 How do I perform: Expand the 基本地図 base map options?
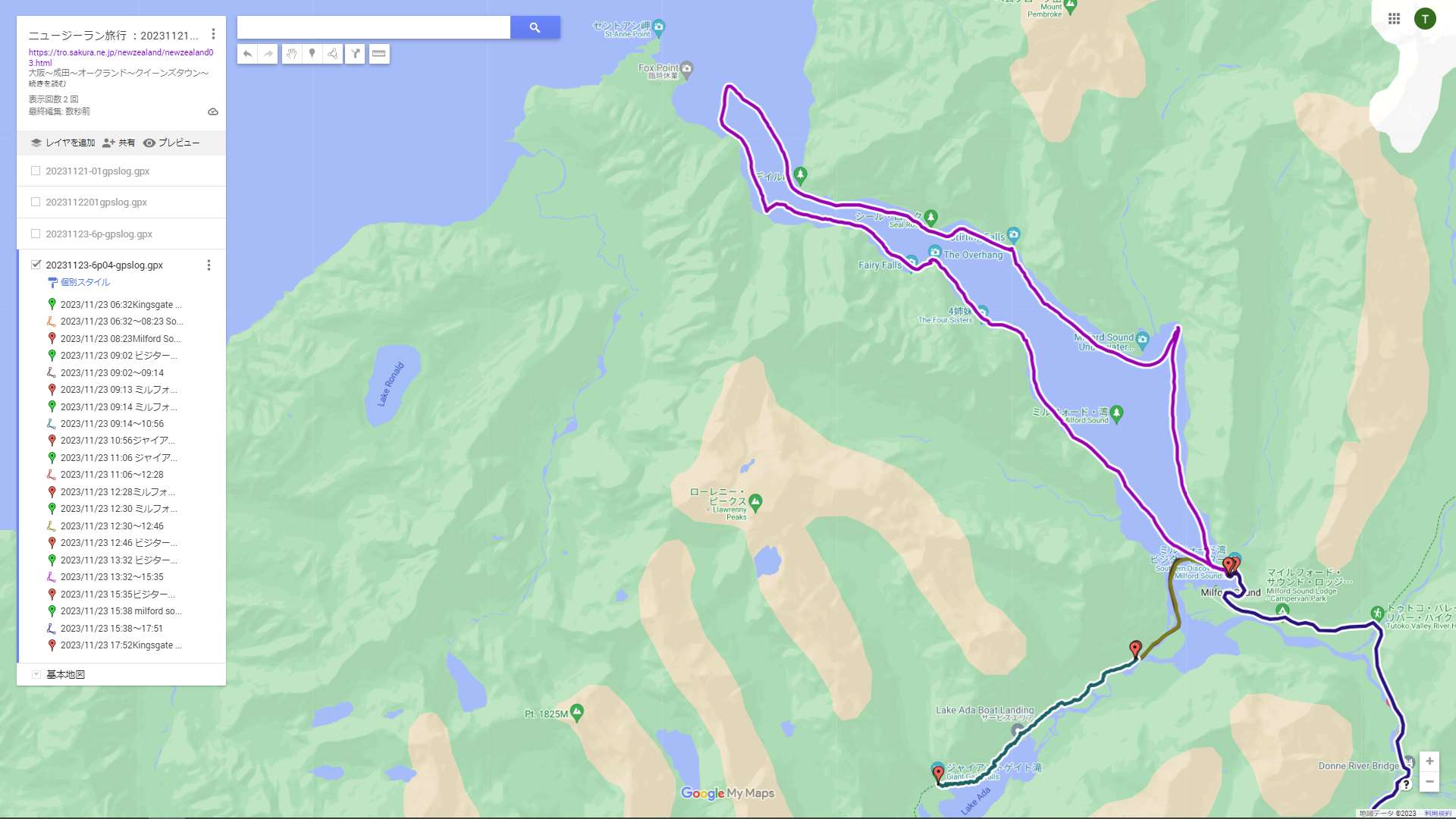[x=36, y=674]
